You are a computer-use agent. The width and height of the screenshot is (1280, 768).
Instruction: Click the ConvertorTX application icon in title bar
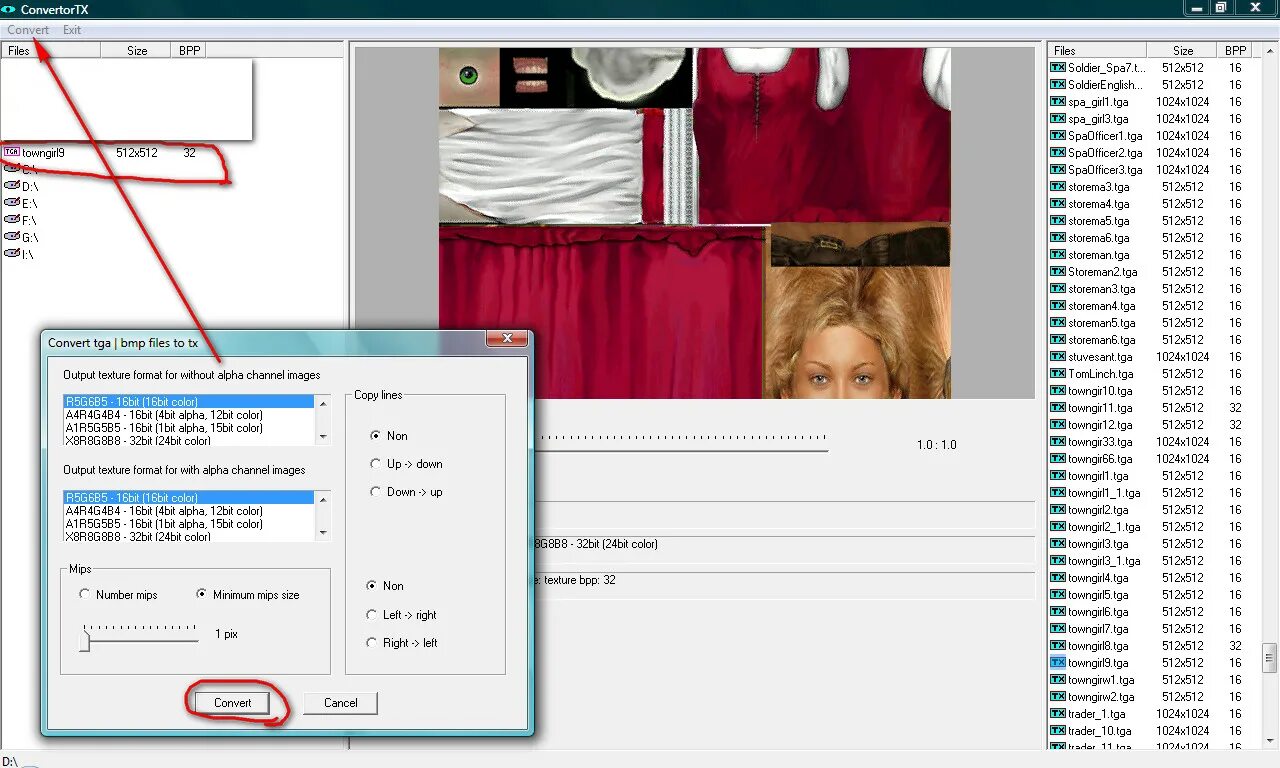[8, 9]
